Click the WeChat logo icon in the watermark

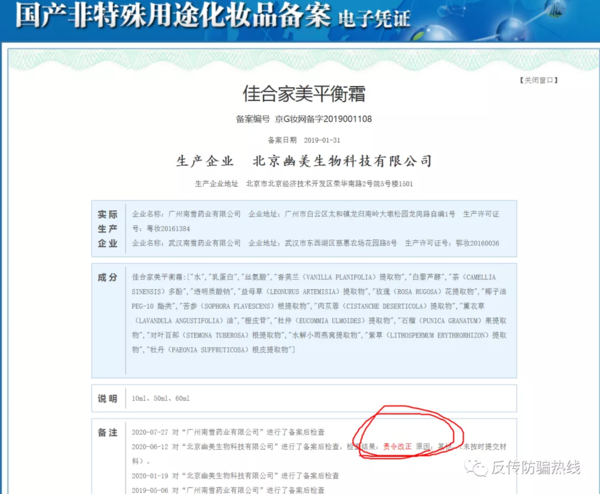pyautogui.click(x=471, y=470)
